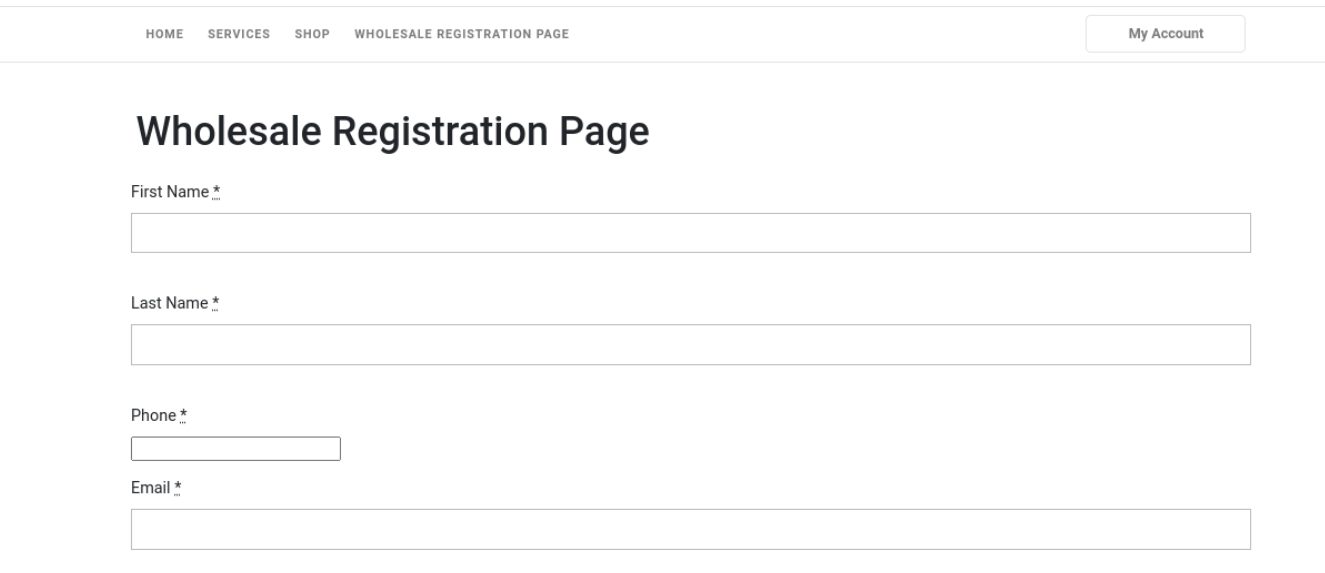This screenshot has height=573, width=1325.
Task: Click the Phone label text
Action: point(154,415)
